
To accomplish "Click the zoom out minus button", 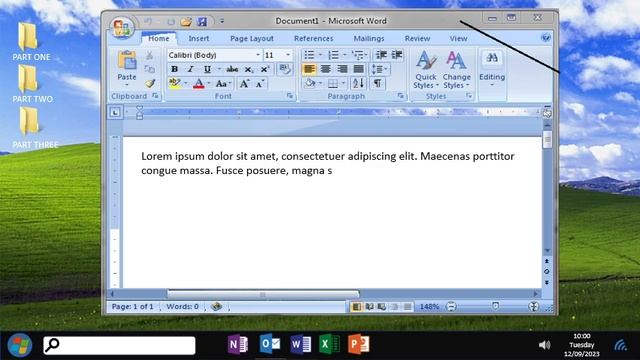I will point(451,307).
